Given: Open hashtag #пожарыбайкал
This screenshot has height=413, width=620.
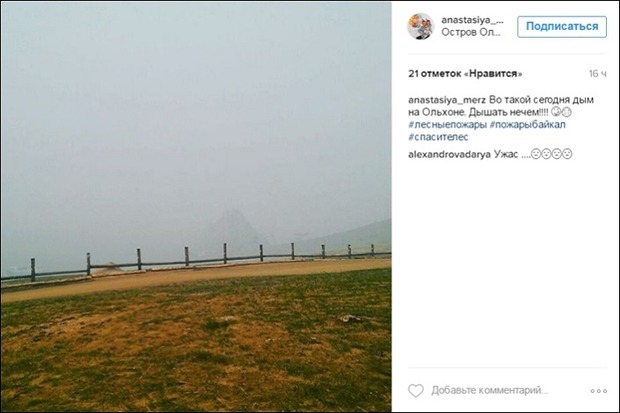Looking at the screenshot, I should [527, 125].
